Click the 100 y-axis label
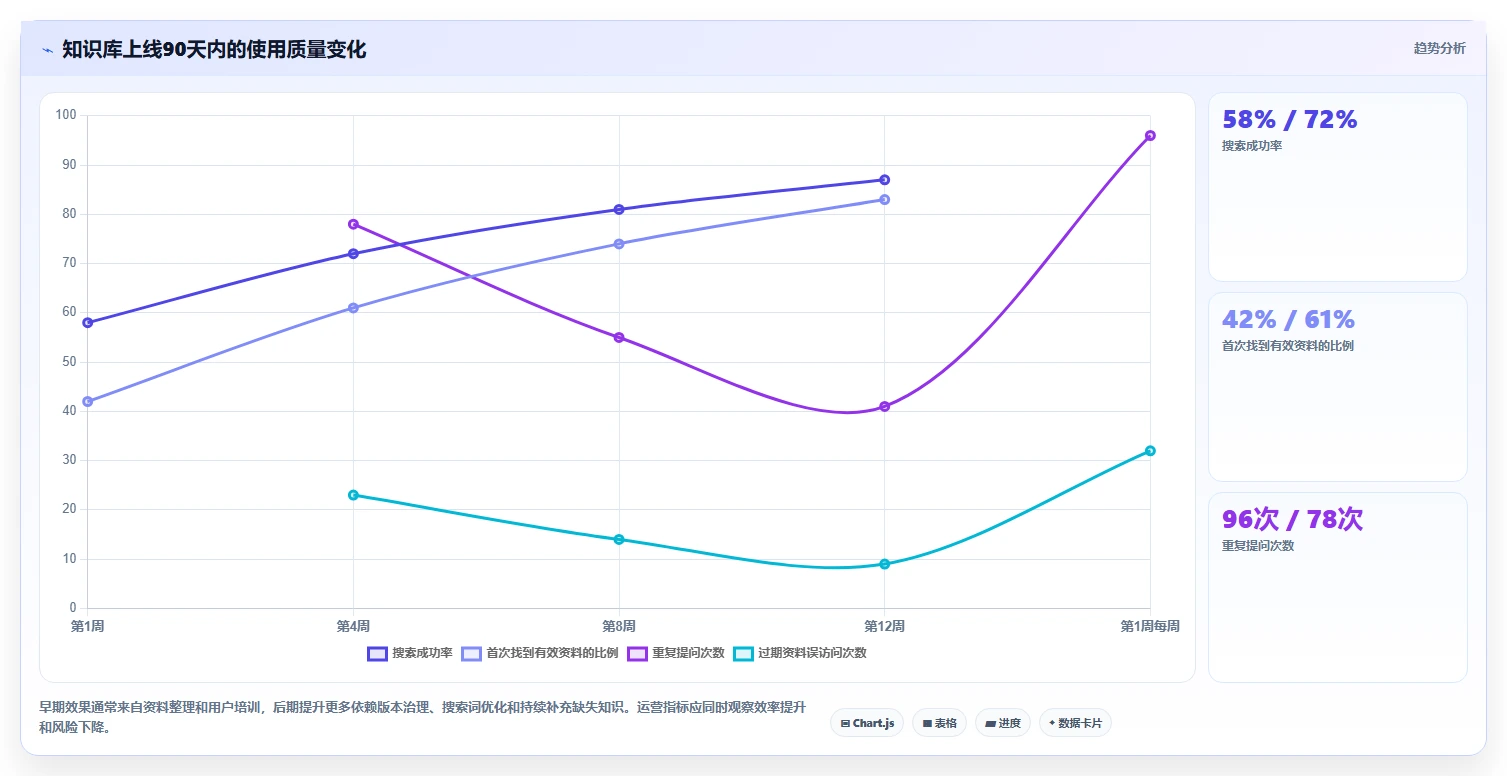This screenshot has height=776, width=1507. (x=66, y=115)
